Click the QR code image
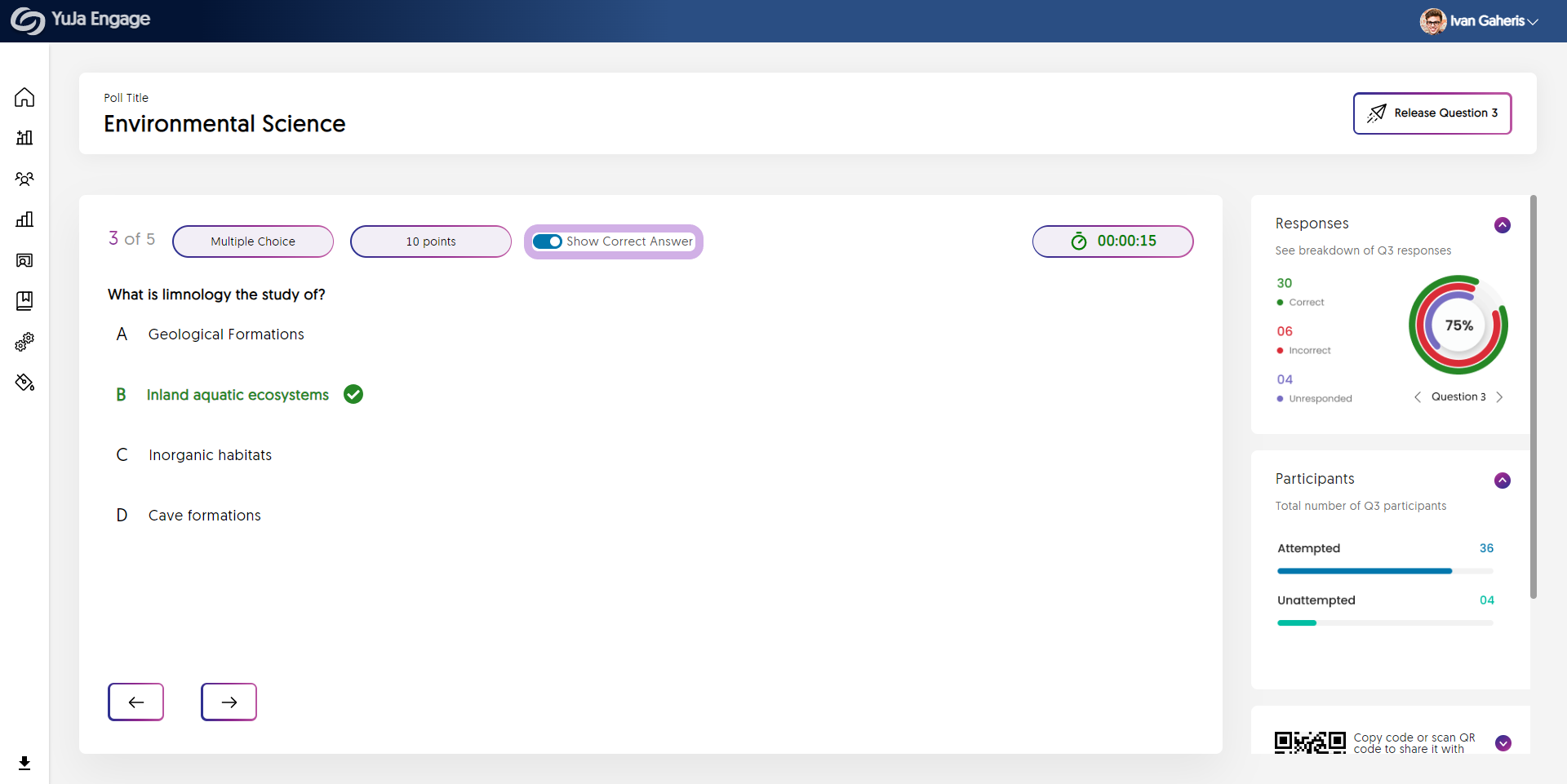This screenshot has height=784, width=1567. (1310, 742)
